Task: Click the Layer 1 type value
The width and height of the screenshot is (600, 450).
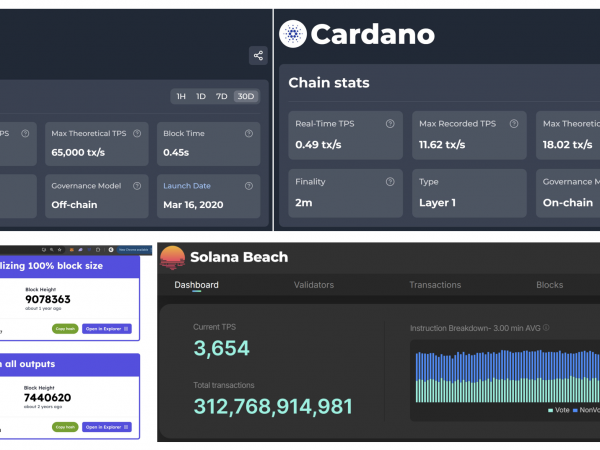Action: [437, 203]
